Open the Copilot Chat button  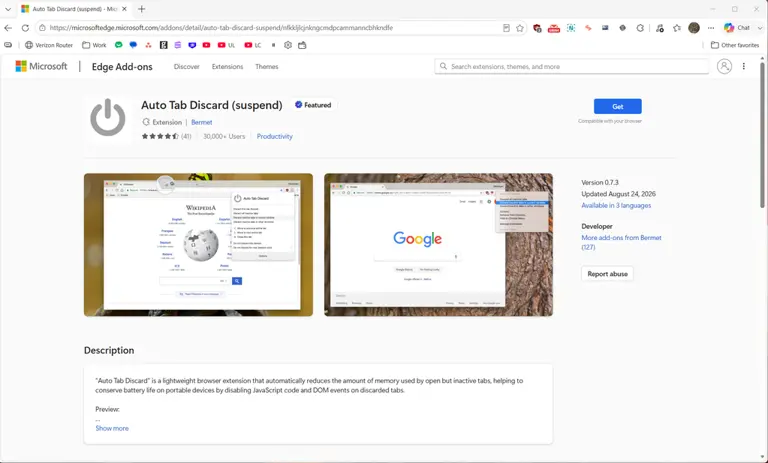coord(737,28)
